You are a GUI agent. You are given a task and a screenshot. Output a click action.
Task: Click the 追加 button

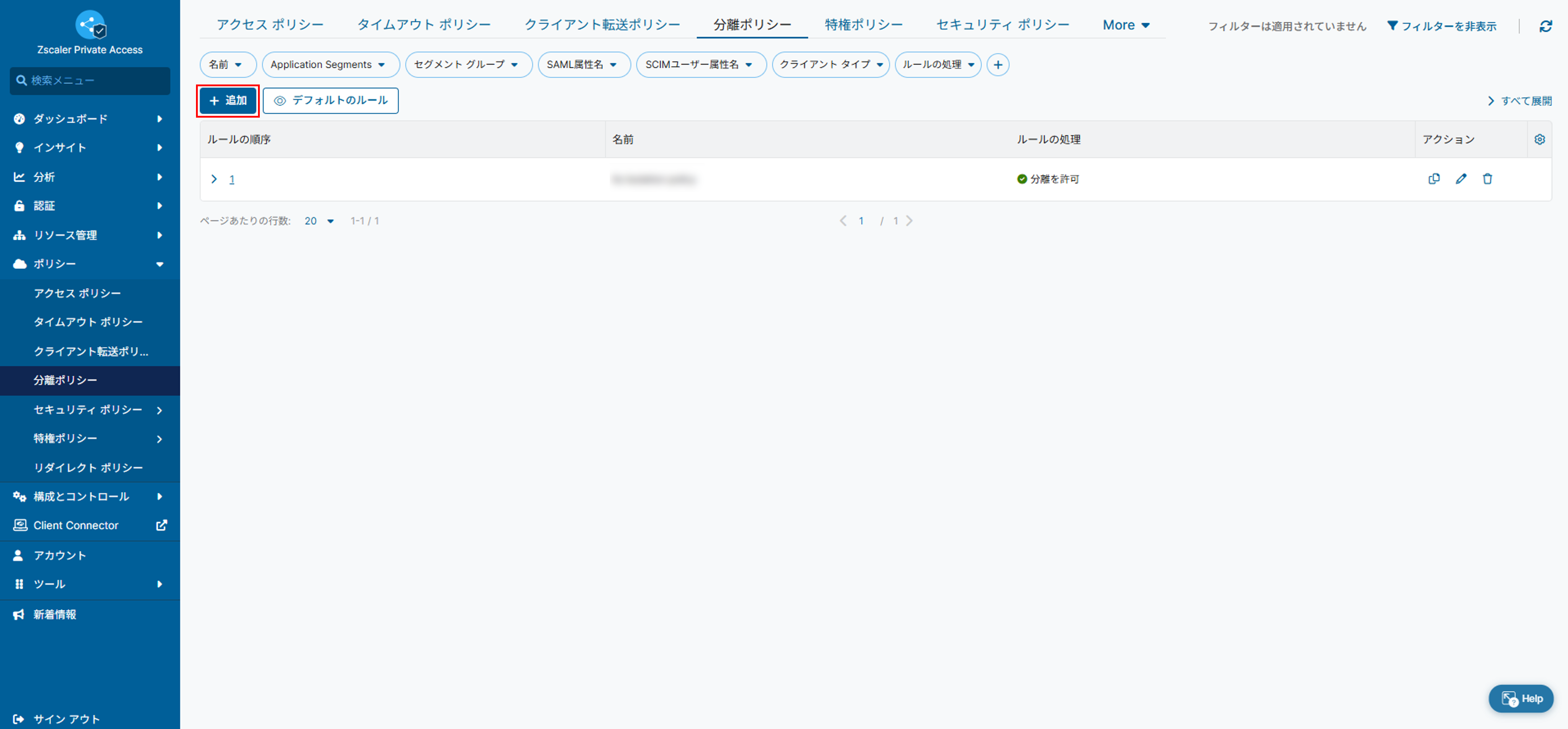pyautogui.click(x=228, y=101)
